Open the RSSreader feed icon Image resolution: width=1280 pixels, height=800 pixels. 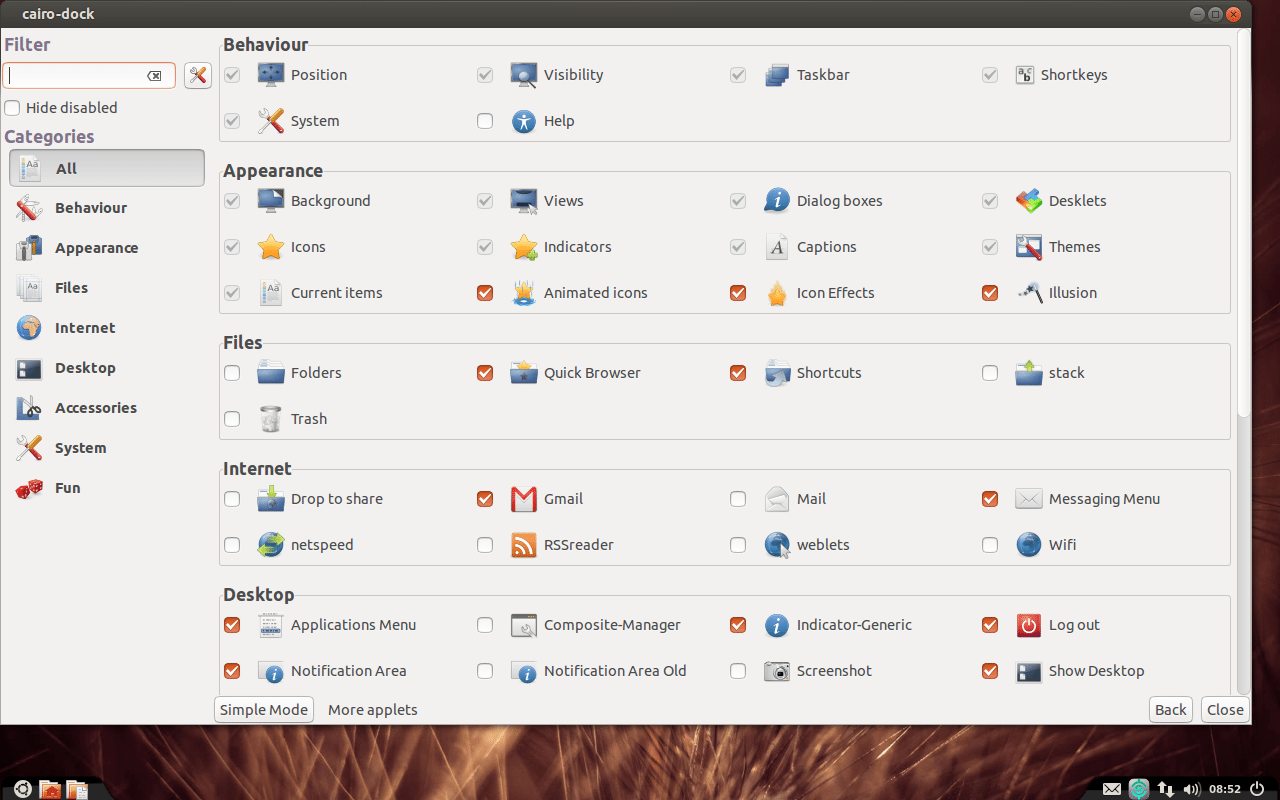tap(524, 545)
